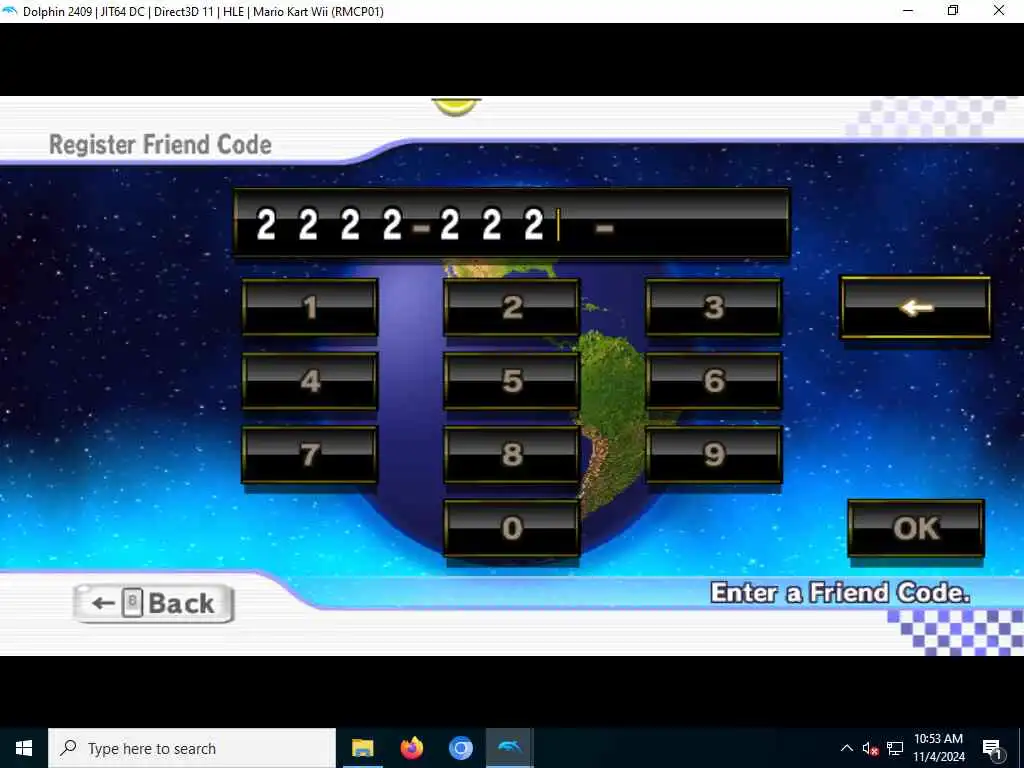Image resolution: width=1024 pixels, height=768 pixels.
Task: Click the number 1 key on keypad
Action: [x=310, y=308]
